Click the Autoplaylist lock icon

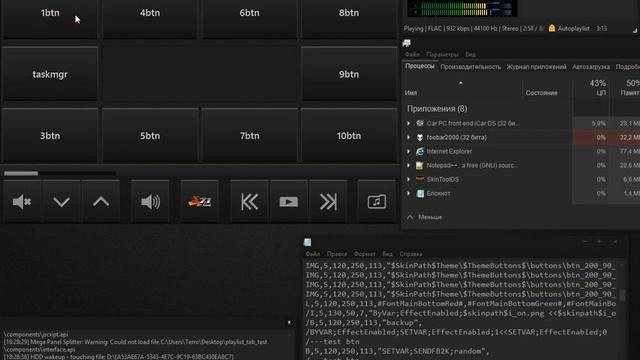tap(552, 28)
